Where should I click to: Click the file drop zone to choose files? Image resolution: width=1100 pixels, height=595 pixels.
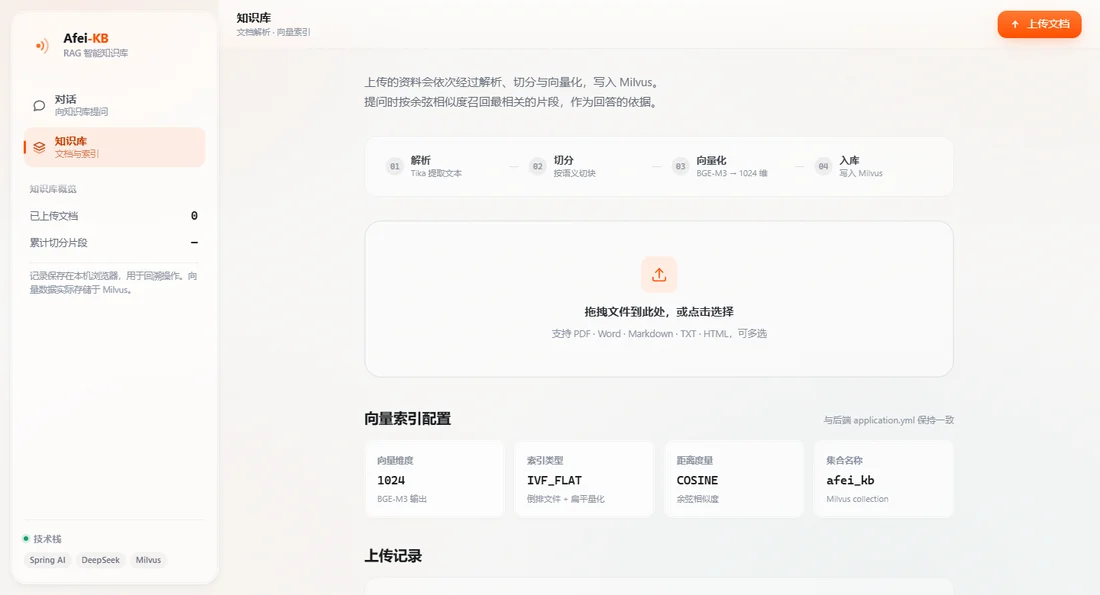(x=659, y=299)
